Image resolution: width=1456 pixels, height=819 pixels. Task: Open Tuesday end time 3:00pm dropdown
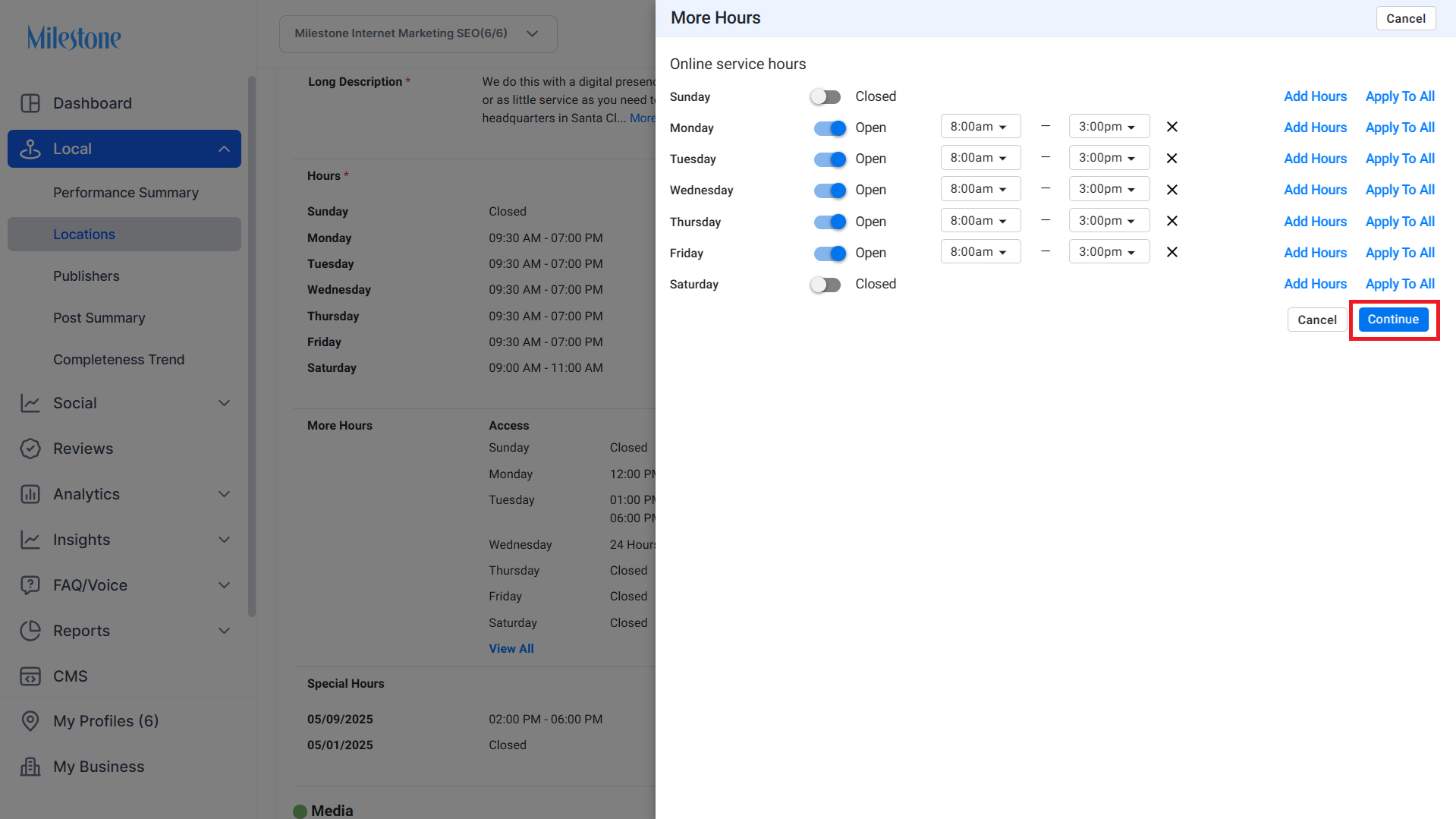(1109, 158)
